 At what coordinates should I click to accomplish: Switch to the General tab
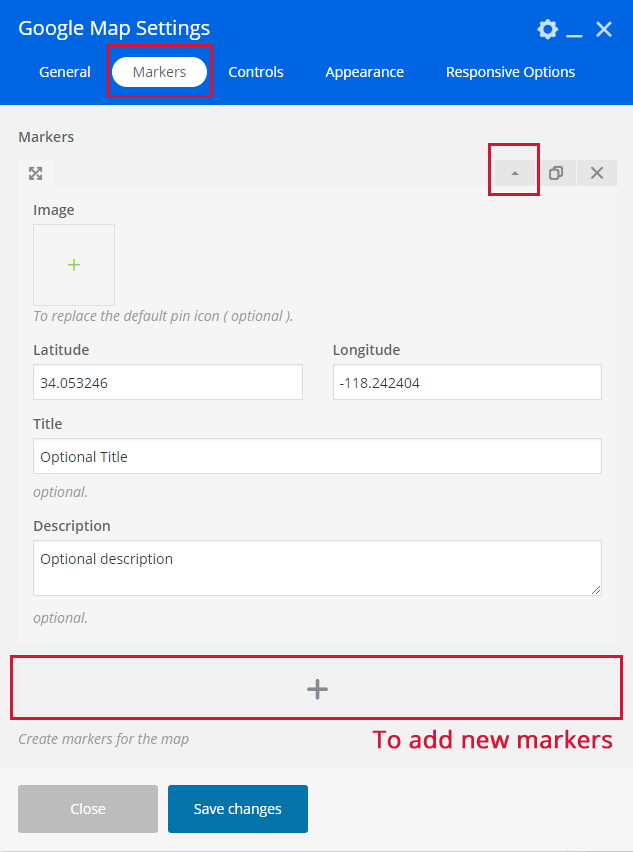(65, 72)
